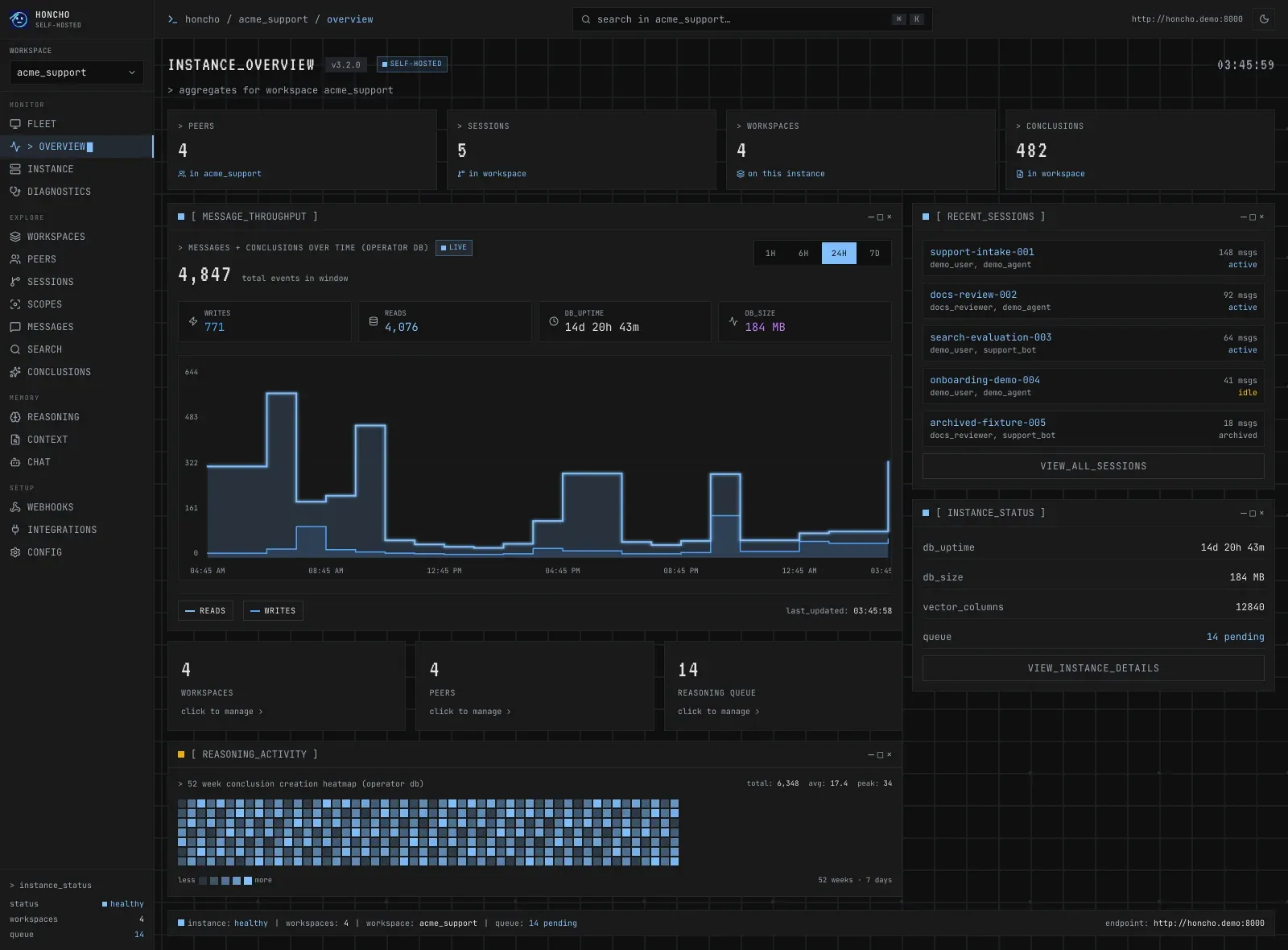Screen dimensions: 1288x950
Task: Click the Honcho logo icon
Action: (x=19, y=19)
